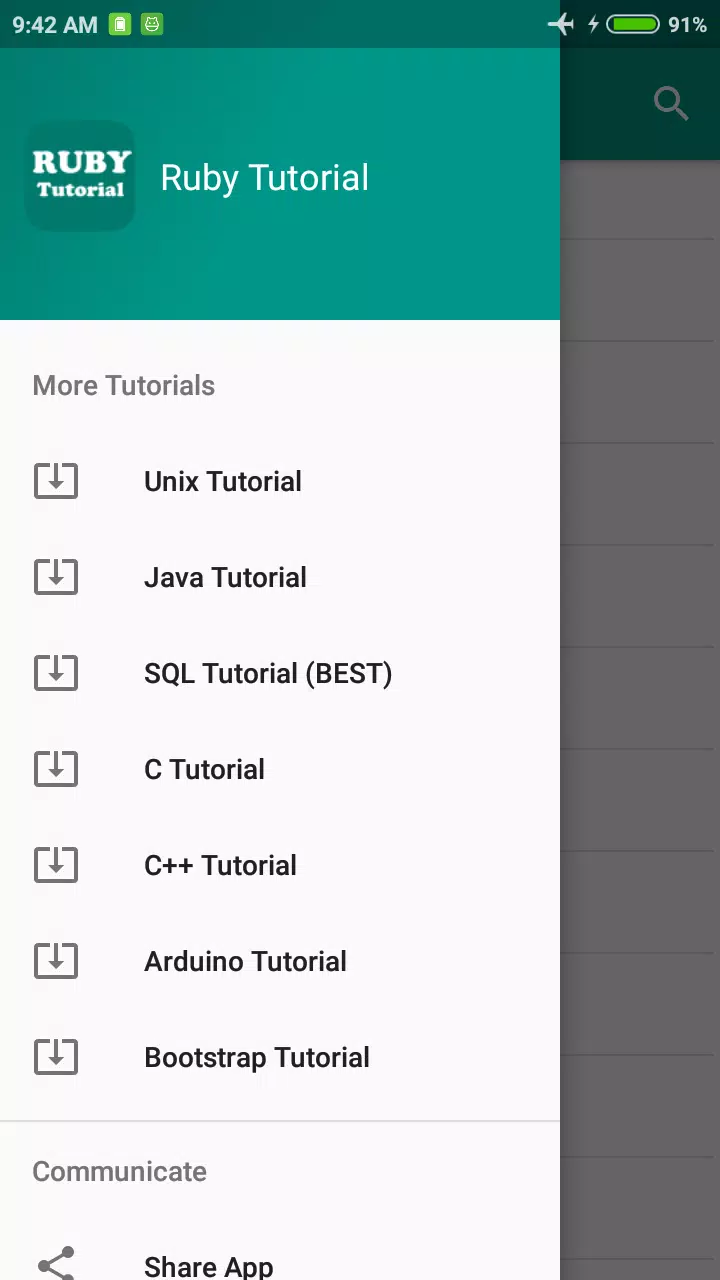Viewport: 720px width, 1280px height.
Task: Click download icon beside Bootstrap Tutorial
Action: [x=56, y=1057]
